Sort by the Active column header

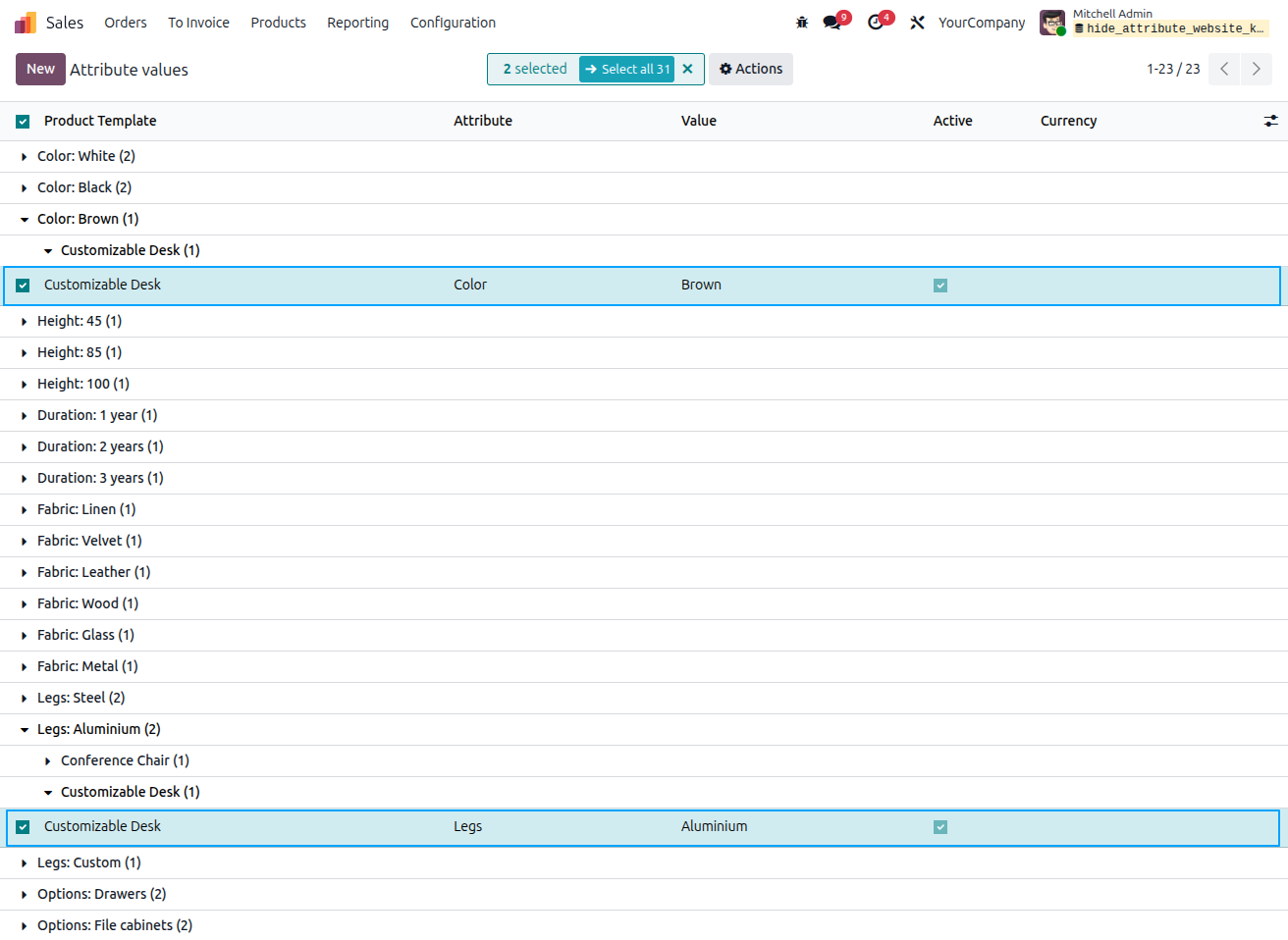pos(952,121)
